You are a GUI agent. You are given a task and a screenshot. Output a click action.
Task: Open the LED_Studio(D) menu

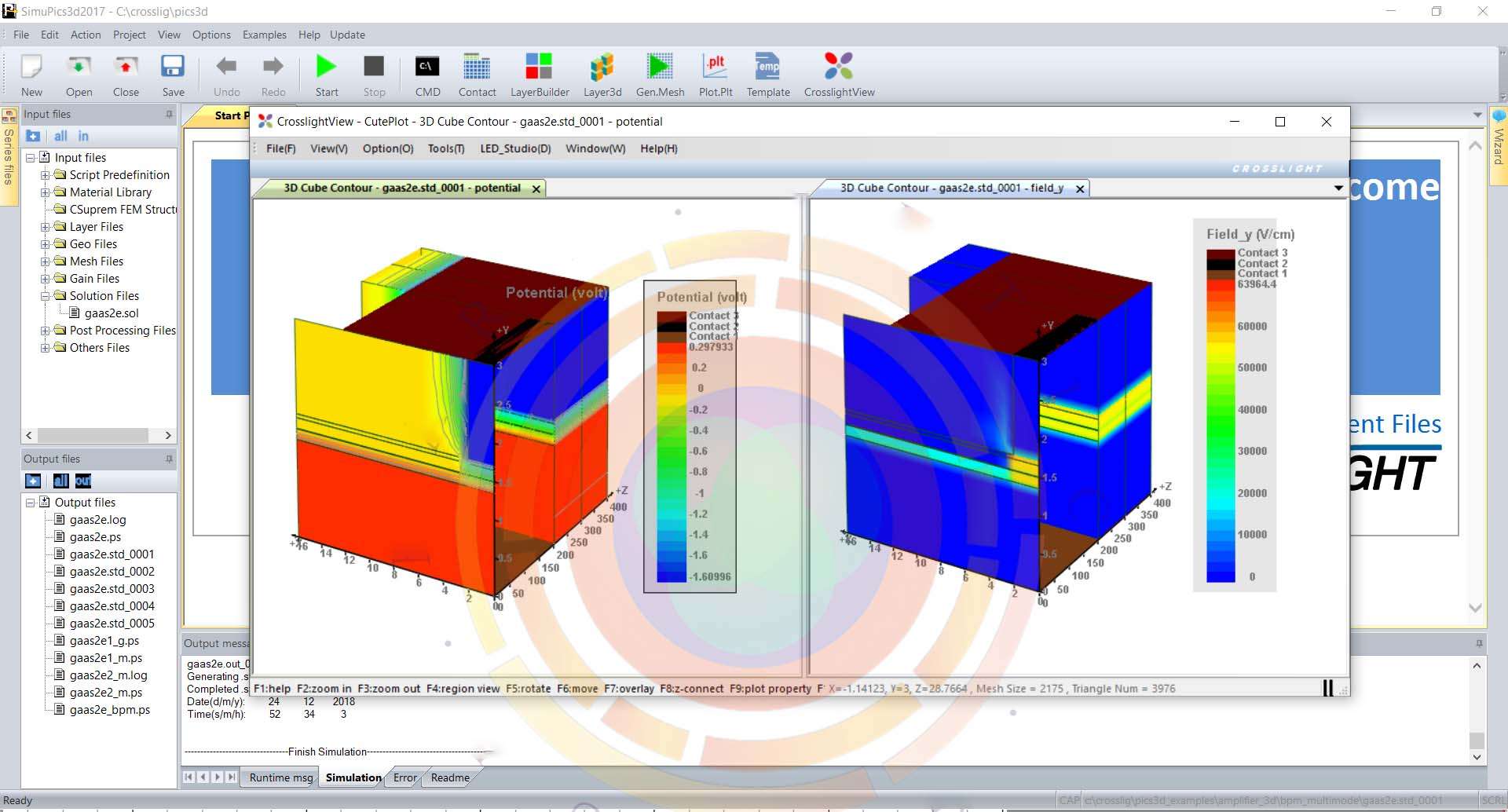515,148
